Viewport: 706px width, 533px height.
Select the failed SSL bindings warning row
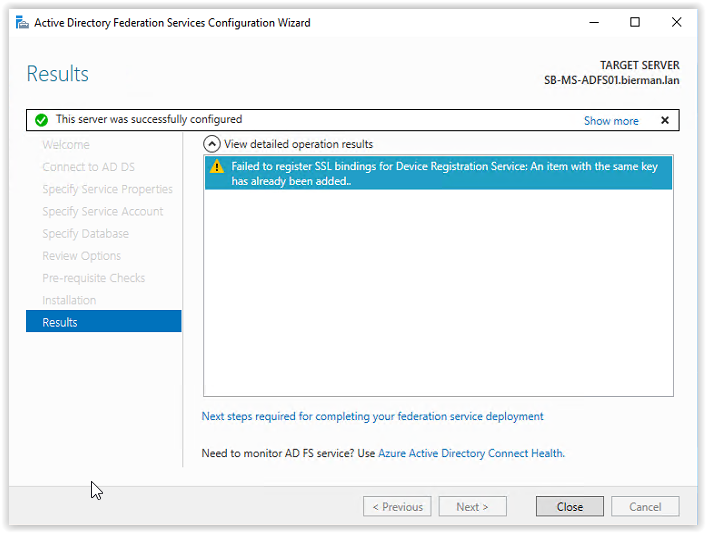438,173
